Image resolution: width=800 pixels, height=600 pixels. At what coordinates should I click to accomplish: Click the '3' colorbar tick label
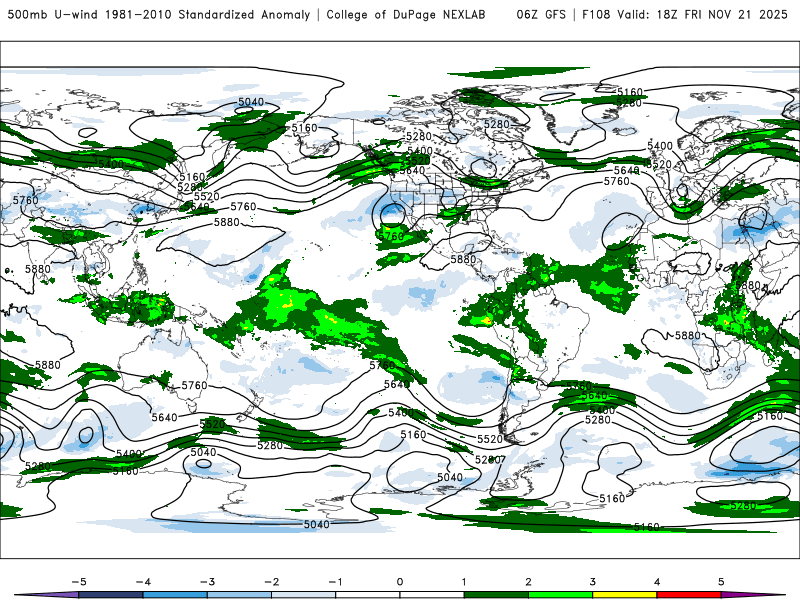click(593, 582)
